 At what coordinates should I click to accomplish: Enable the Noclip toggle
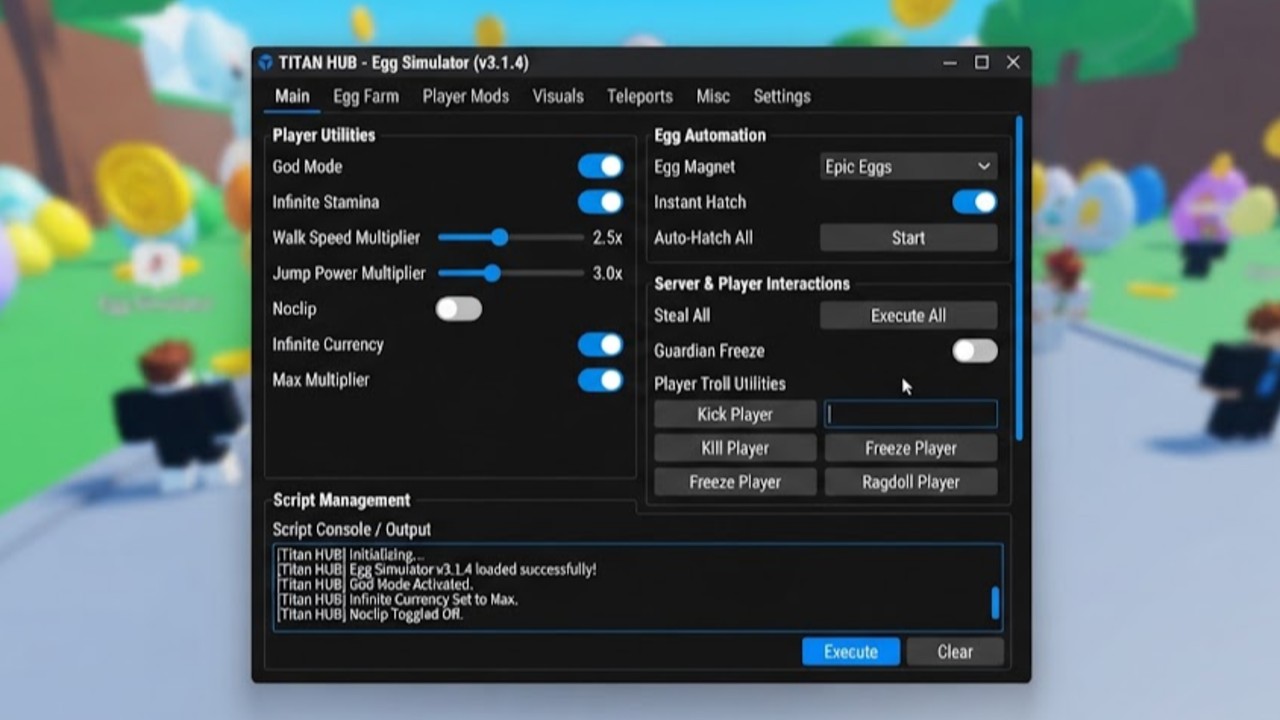tap(459, 309)
